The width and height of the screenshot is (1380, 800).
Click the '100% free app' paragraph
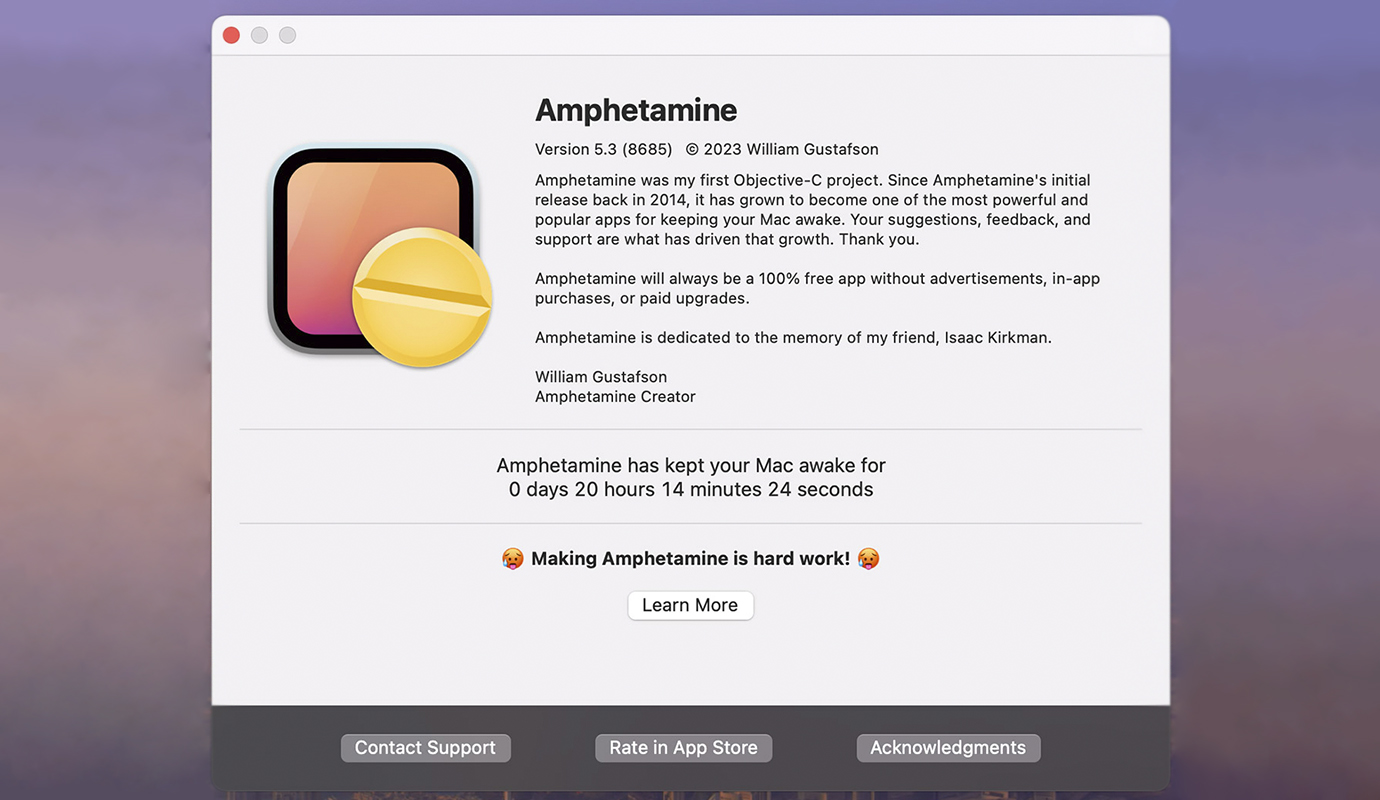tap(817, 288)
